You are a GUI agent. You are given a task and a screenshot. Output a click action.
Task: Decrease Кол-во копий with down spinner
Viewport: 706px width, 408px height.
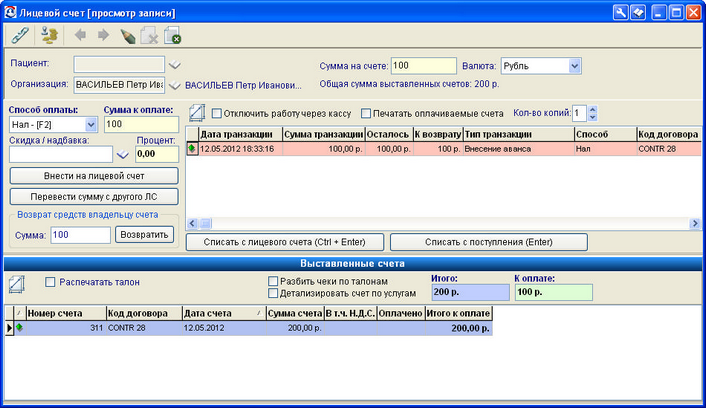click(x=593, y=117)
